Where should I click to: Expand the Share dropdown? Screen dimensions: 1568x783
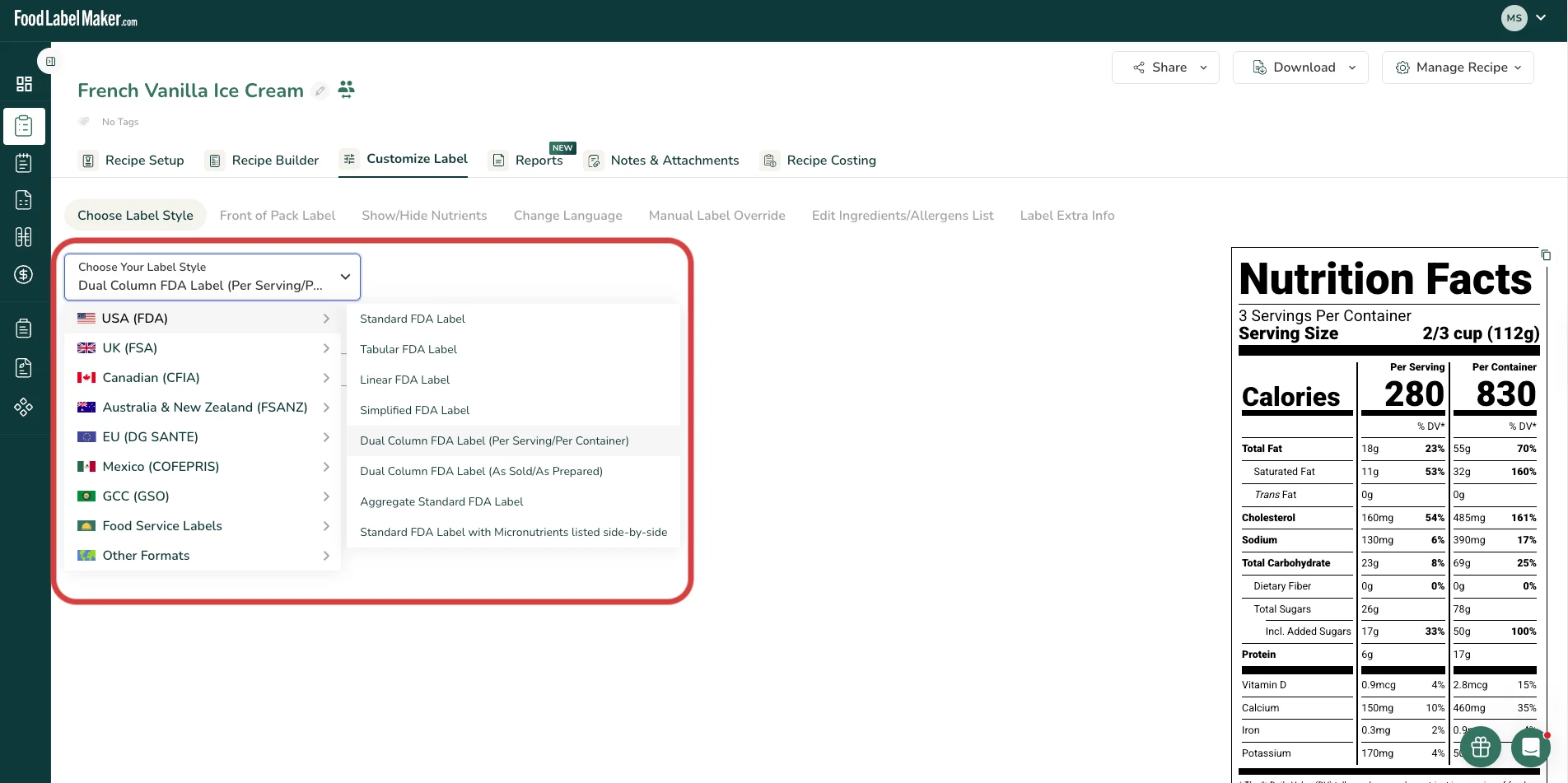[x=1165, y=68]
